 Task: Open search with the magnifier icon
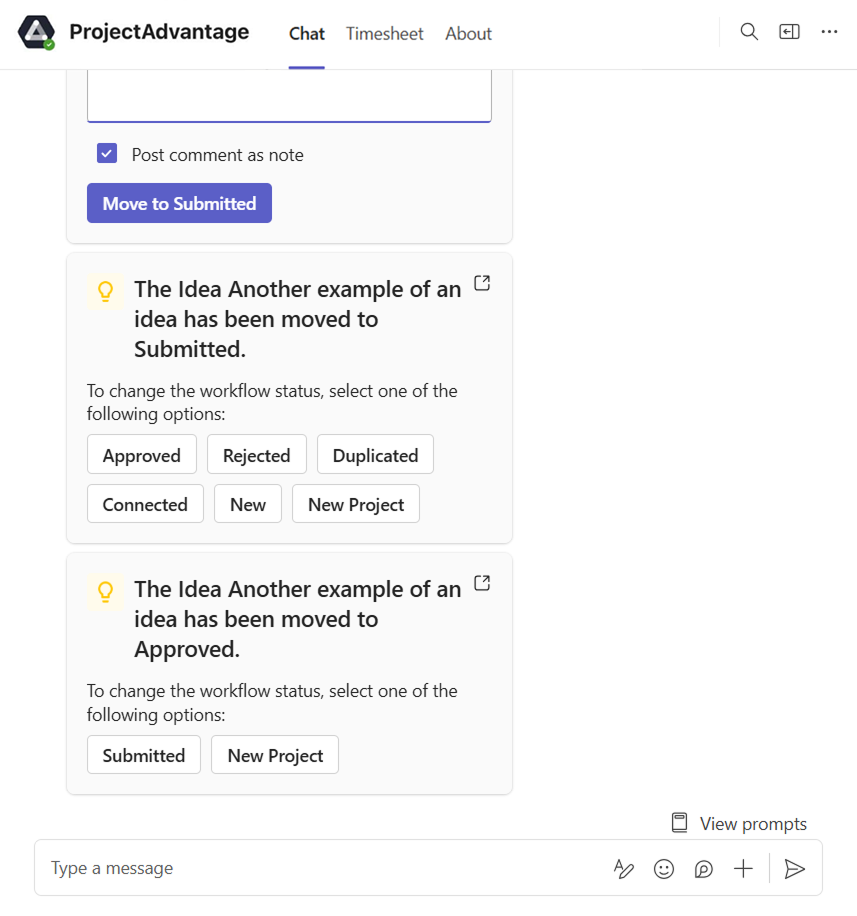(x=749, y=32)
